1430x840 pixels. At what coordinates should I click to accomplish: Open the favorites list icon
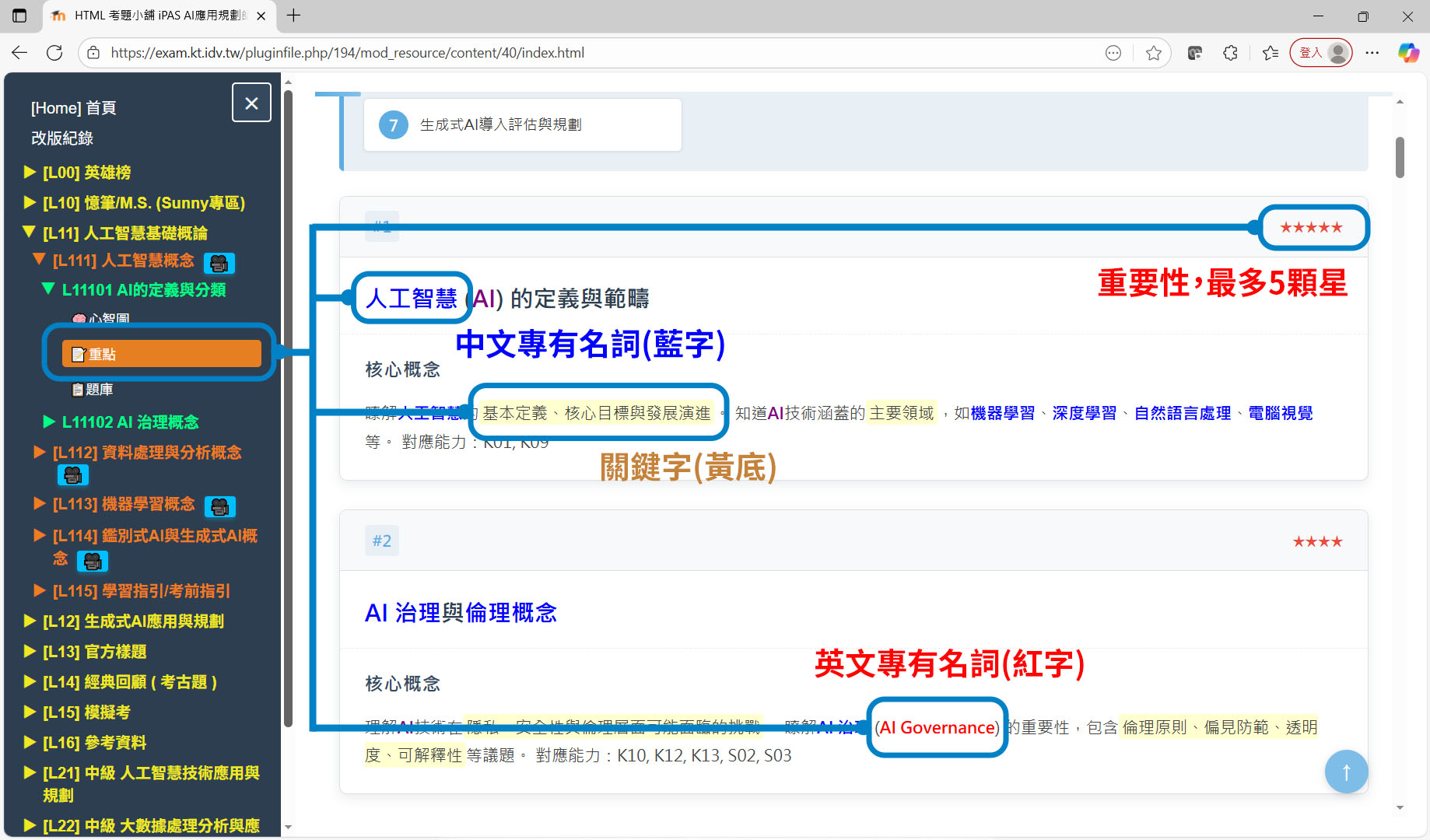[x=1271, y=53]
